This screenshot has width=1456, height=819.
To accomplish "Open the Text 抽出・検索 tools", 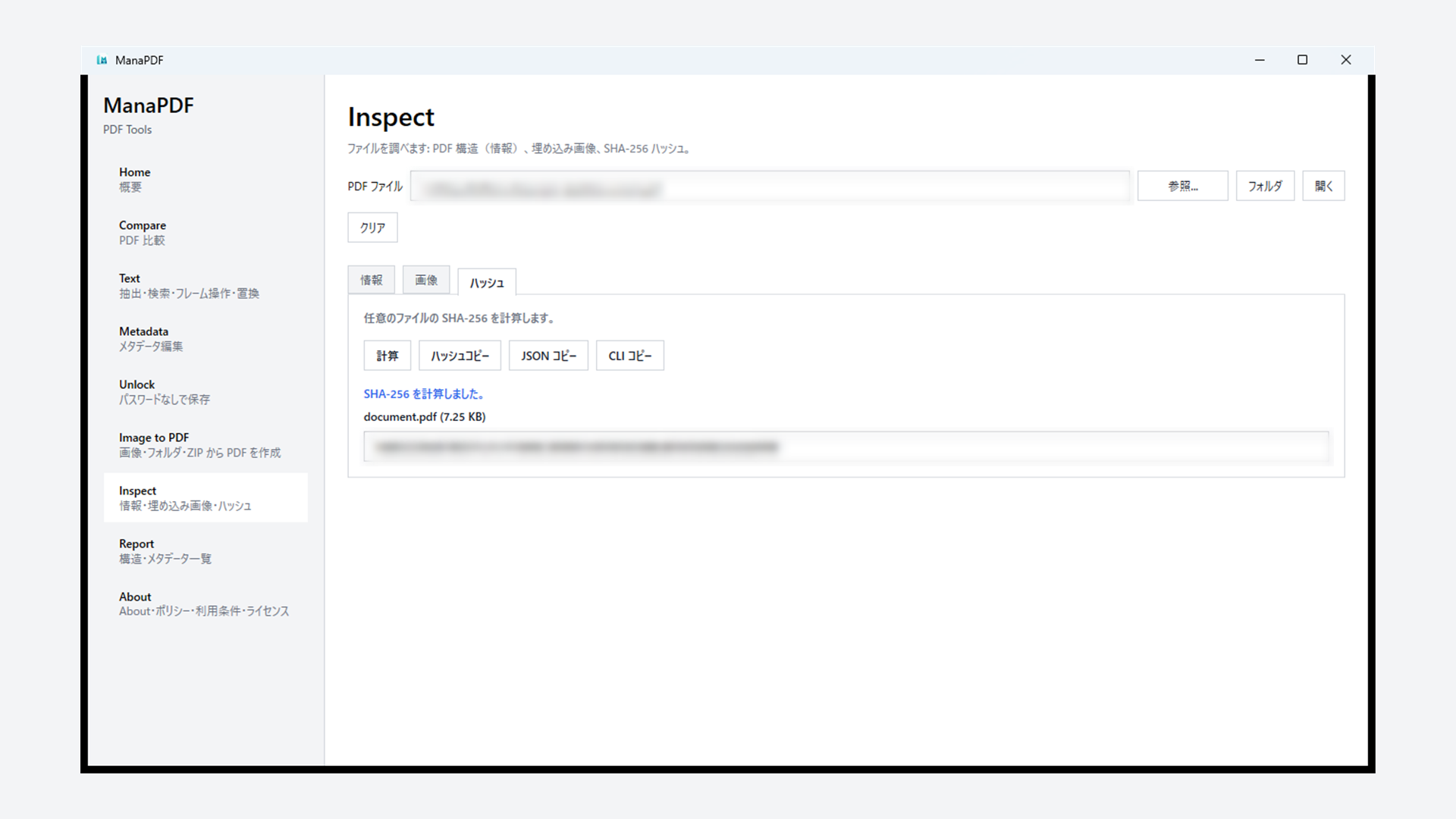I will tap(206, 285).
